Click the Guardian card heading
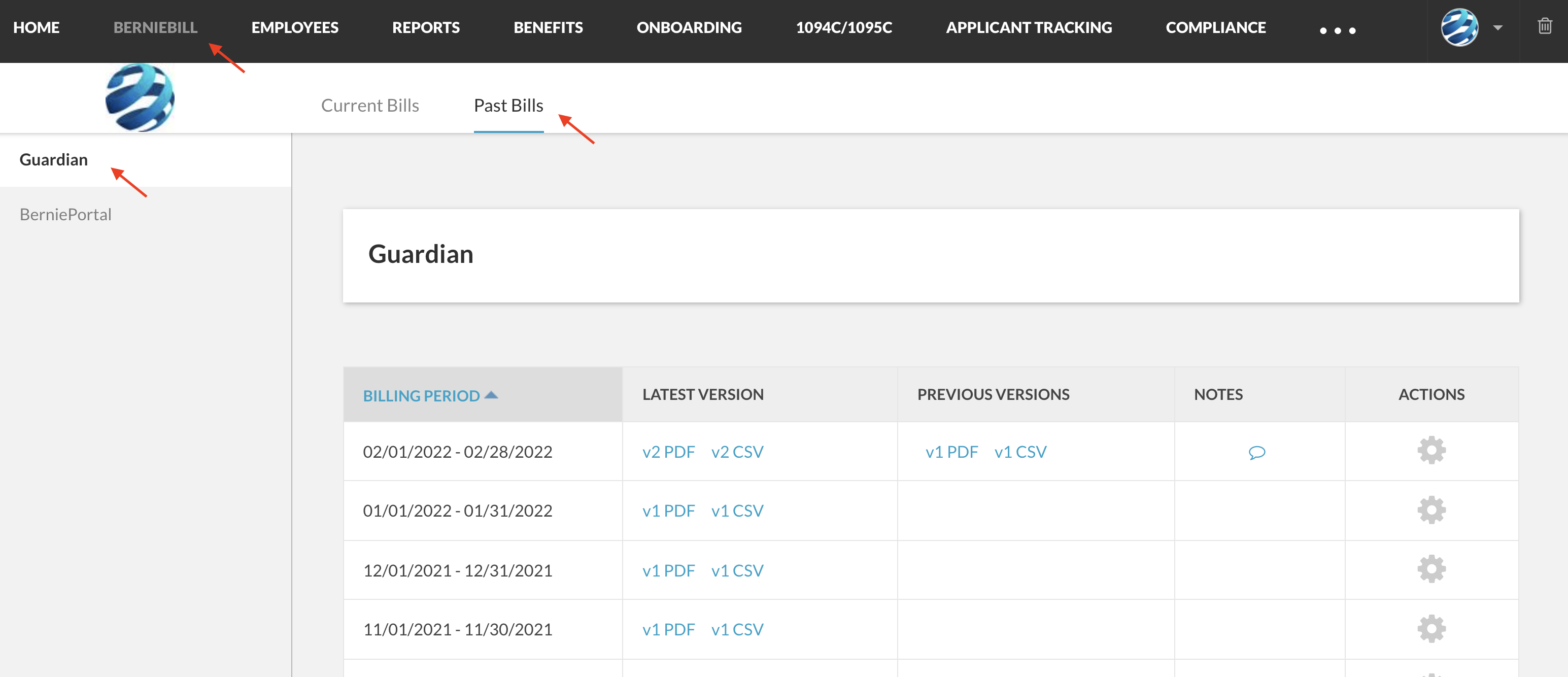Image resolution: width=1568 pixels, height=677 pixels. click(421, 254)
